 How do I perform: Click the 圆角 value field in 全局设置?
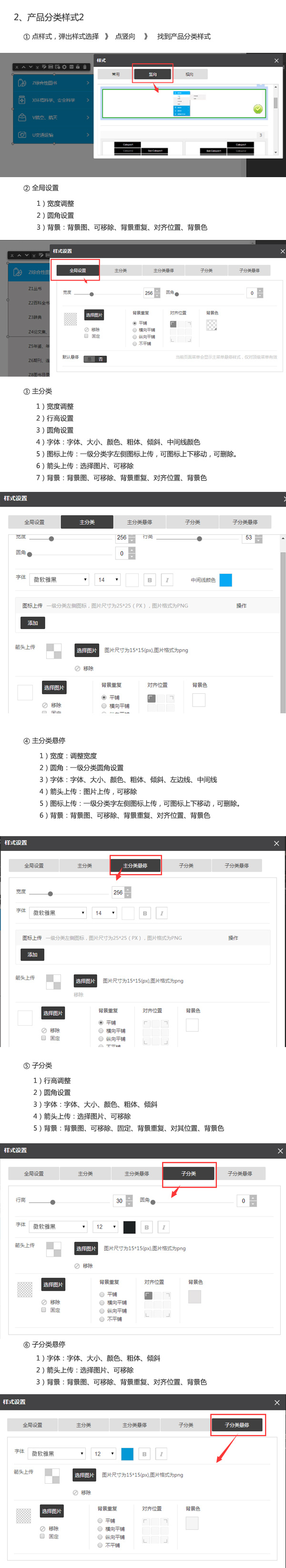[x=251, y=293]
